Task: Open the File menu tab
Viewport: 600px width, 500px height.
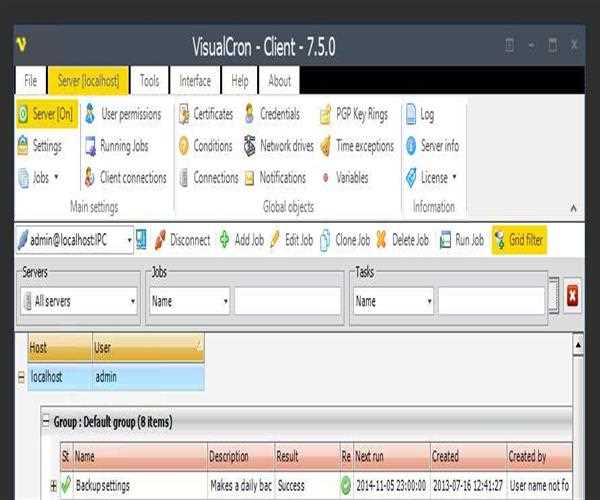Action: [31, 81]
